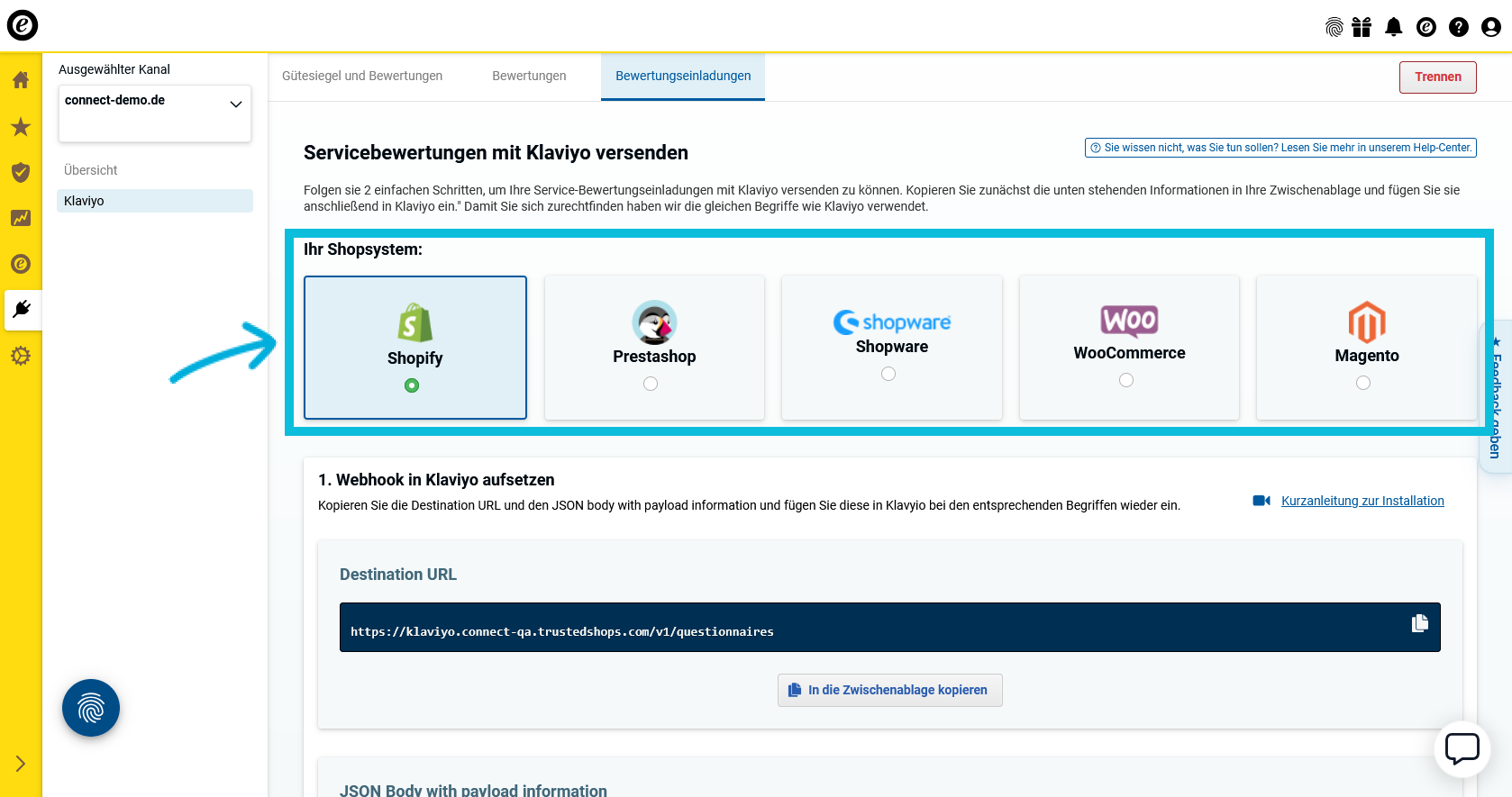Screen dimensions: 1512x797
Task: Open Übersicht in the left menu
Action: [90, 170]
